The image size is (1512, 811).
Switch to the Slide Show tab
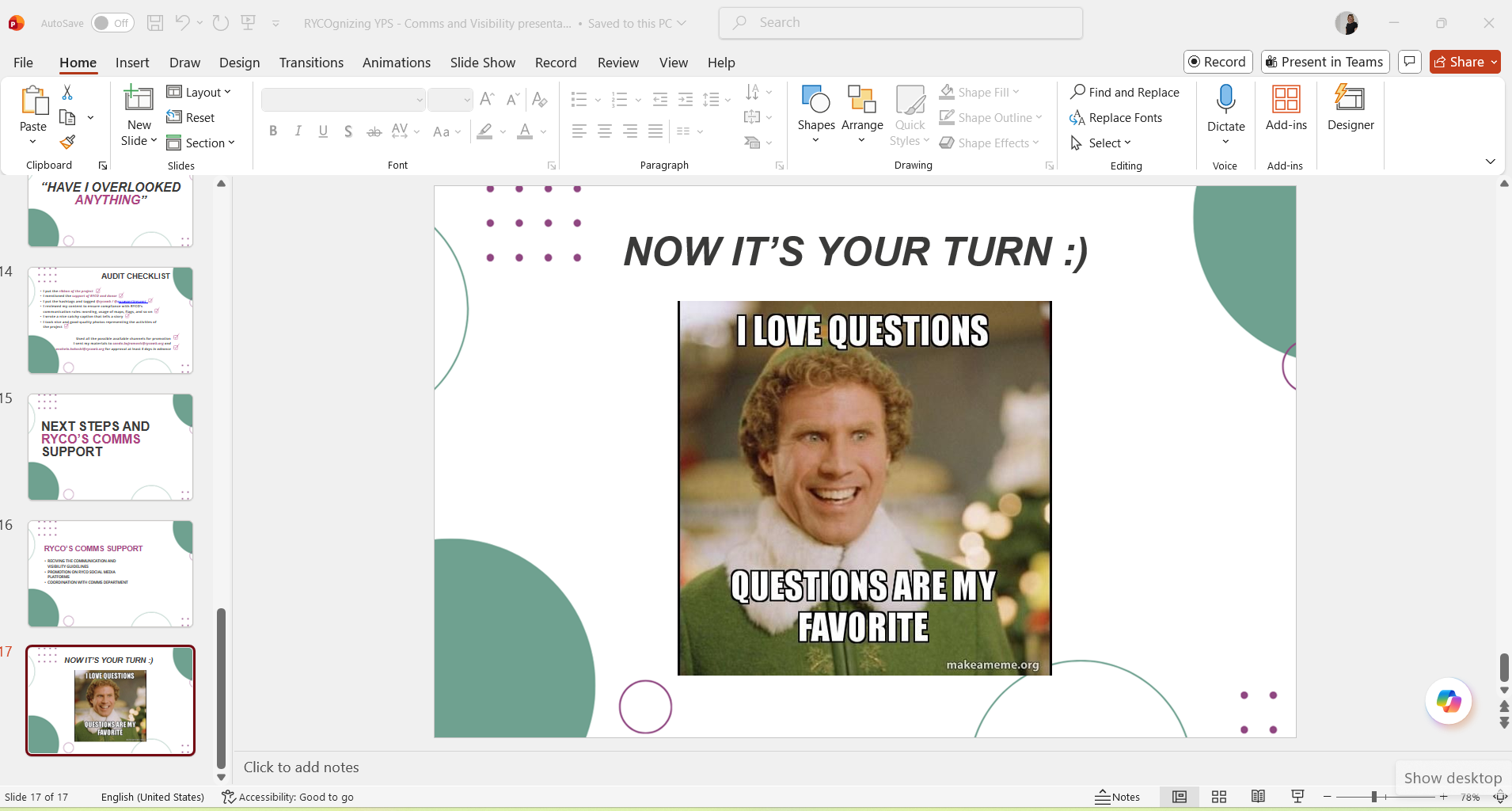coord(482,63)
